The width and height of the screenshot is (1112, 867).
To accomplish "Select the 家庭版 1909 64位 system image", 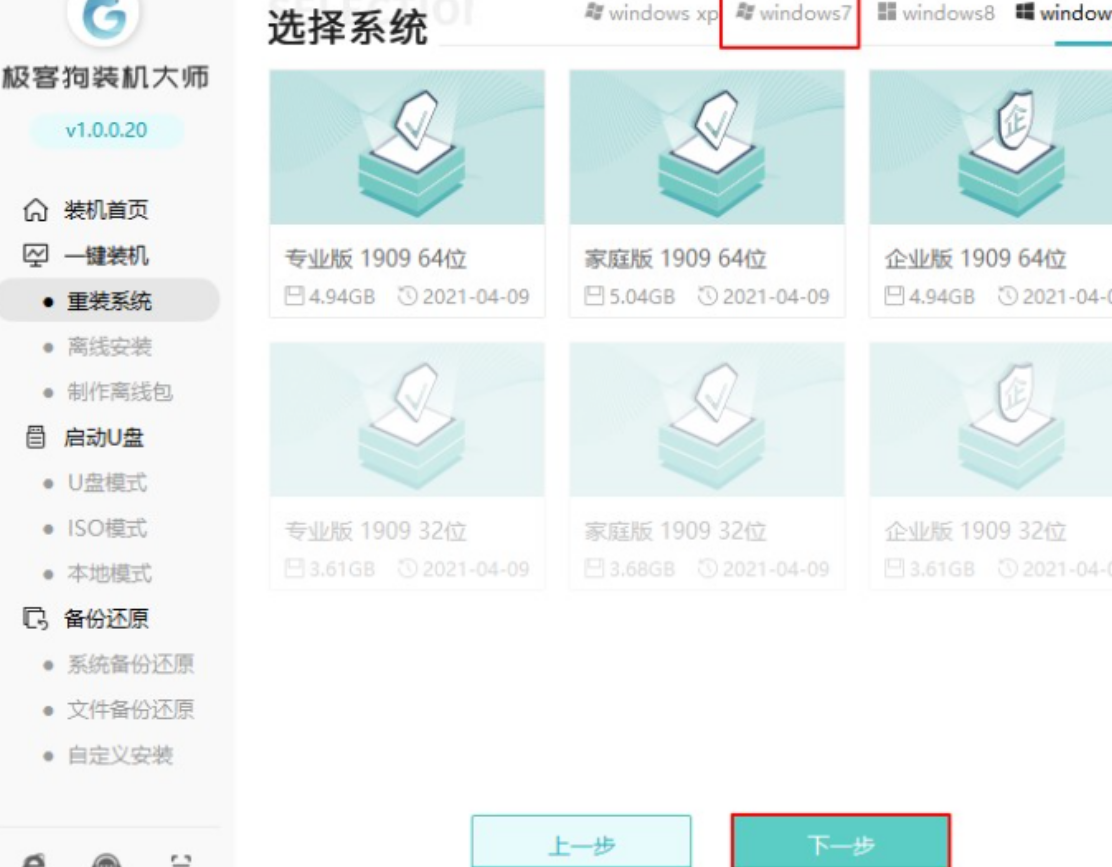I will pos(707,147).
